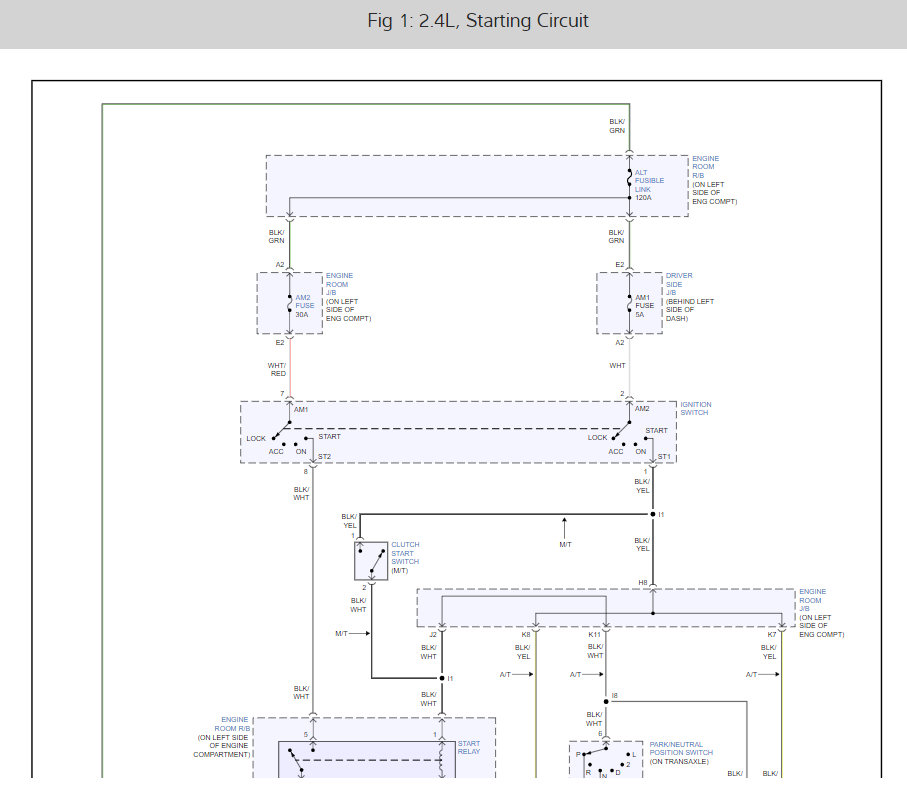Click the K7 connector pin label
The image size is (907, 801).
click(x=772, y=634)
